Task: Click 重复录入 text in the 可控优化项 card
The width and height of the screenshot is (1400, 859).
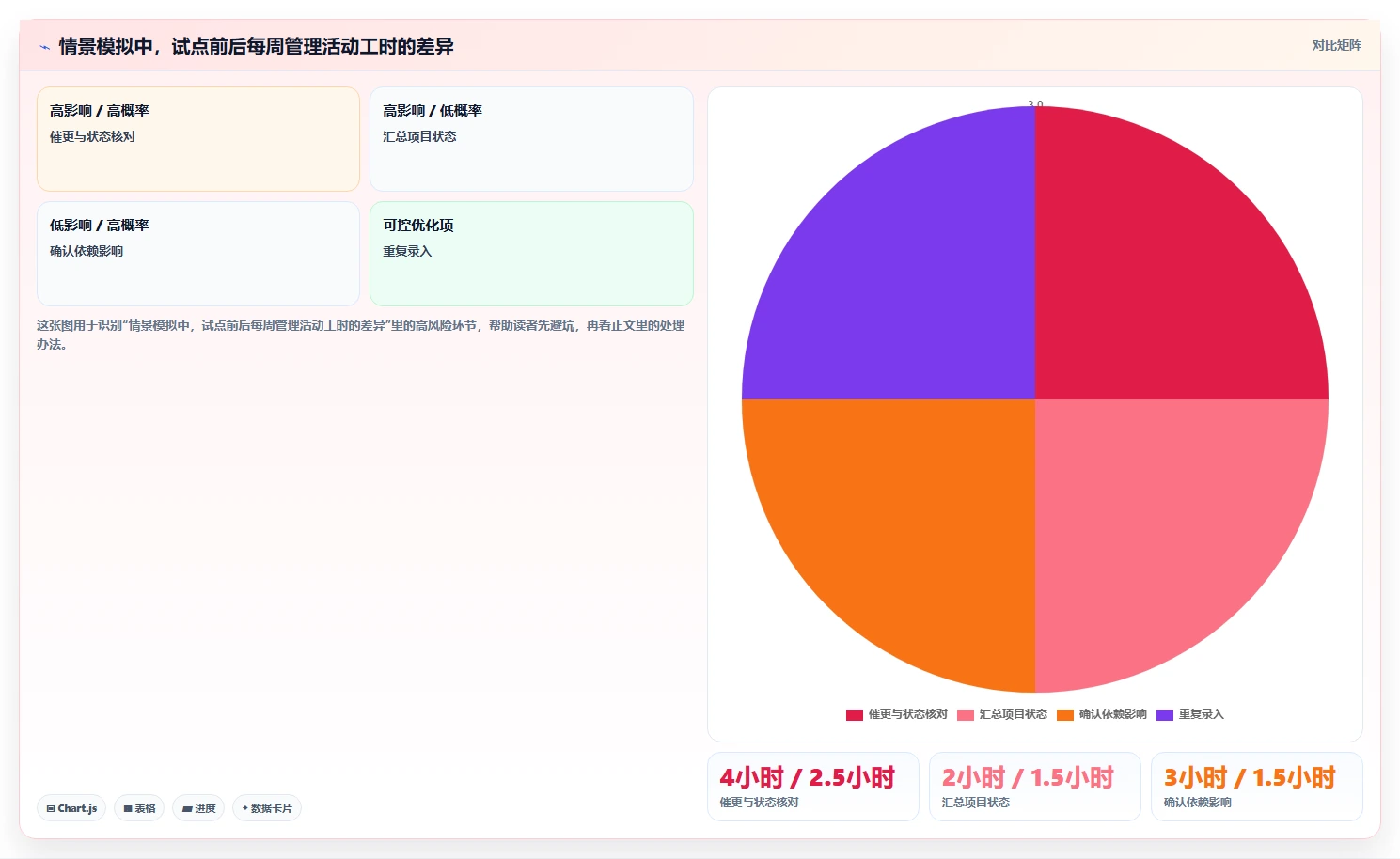Action: pos(407,252)
